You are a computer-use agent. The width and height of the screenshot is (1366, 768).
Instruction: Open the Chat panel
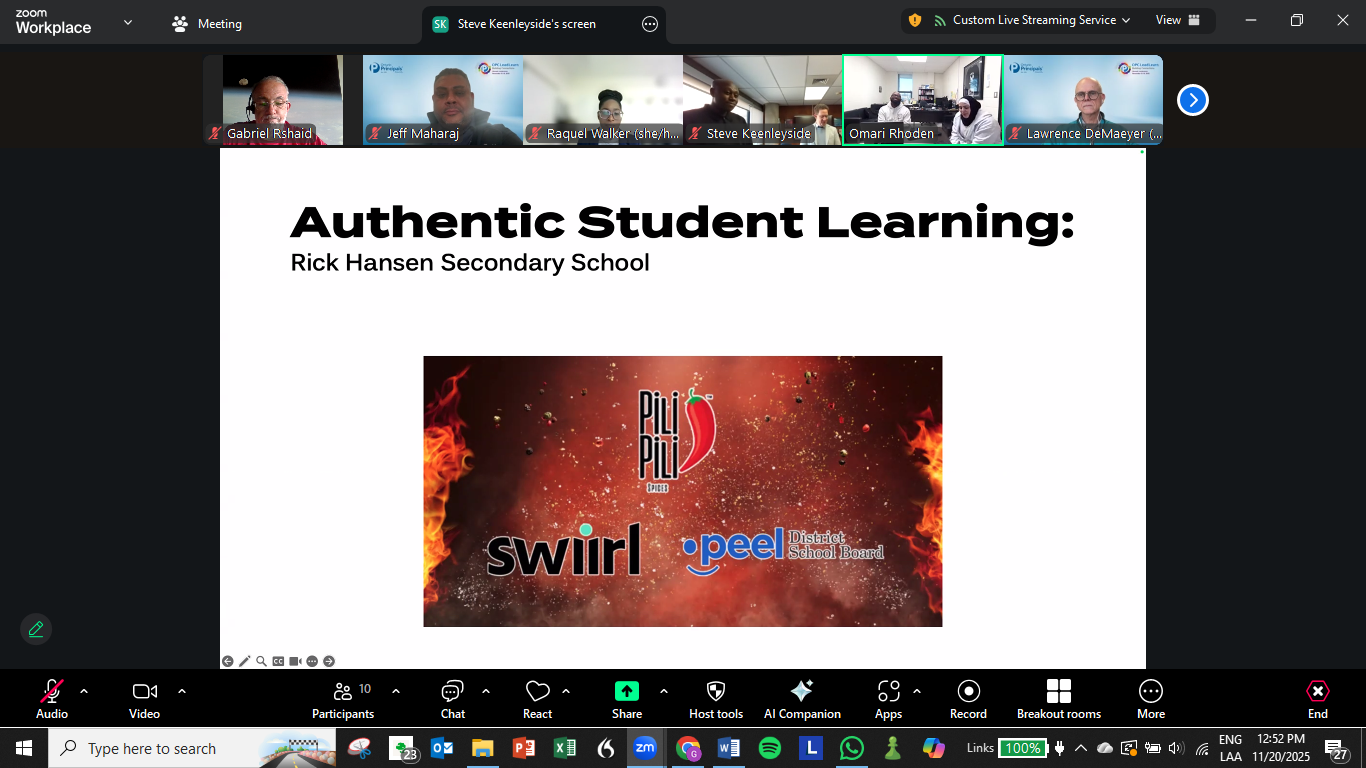pyautogui.click(x=453, y=699)
